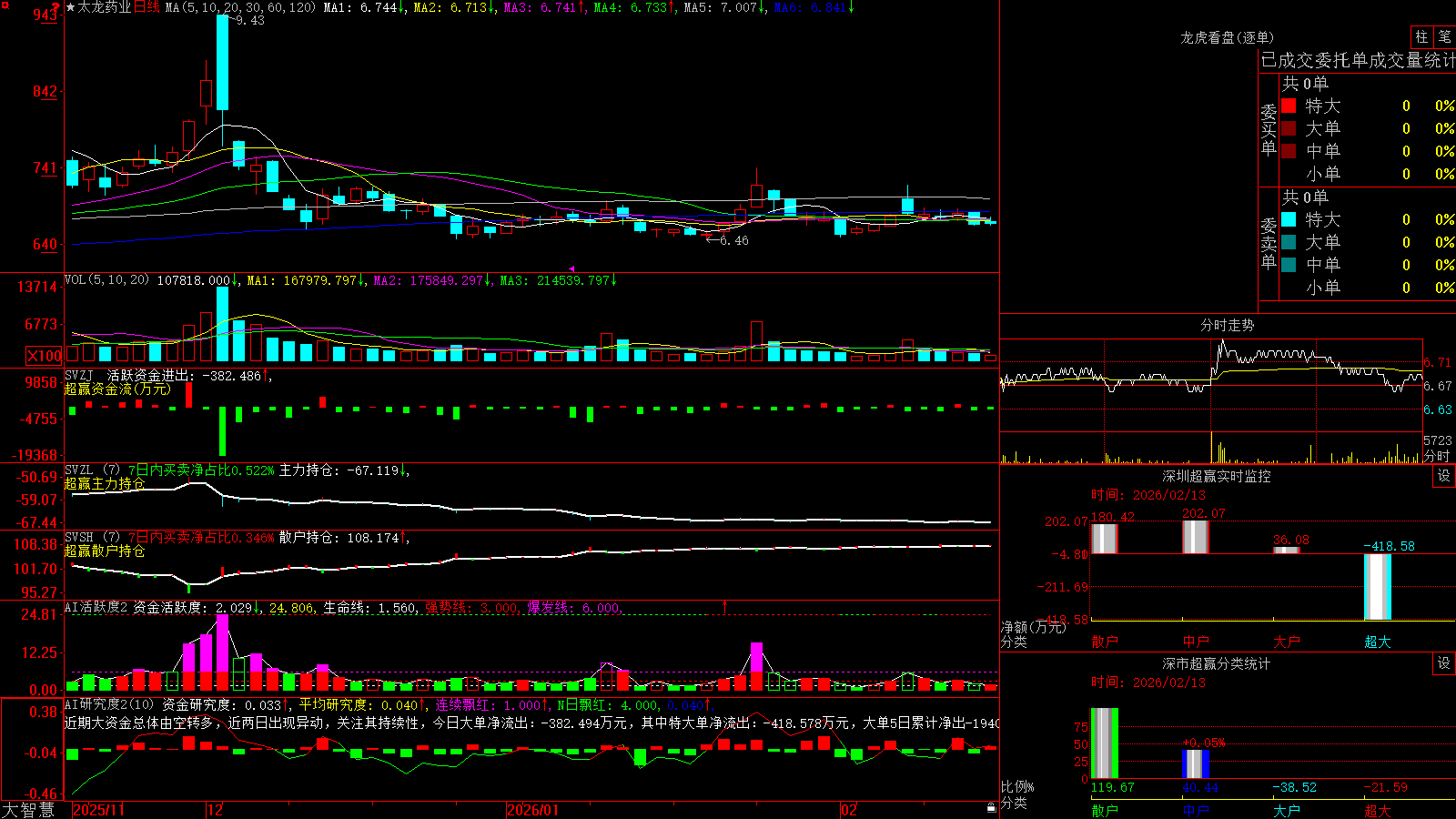
Task: Click the 委买单 section label
Action: click(1269, 130)
